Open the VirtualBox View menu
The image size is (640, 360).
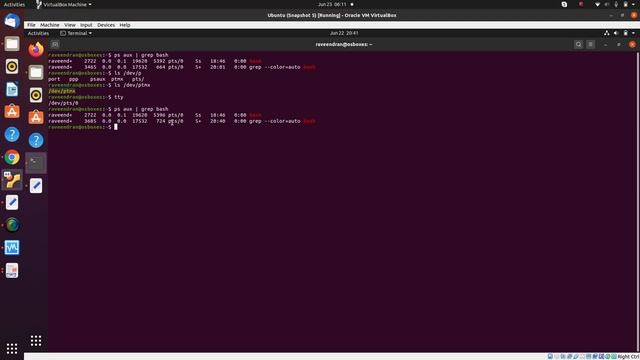[x=70, y=25]
